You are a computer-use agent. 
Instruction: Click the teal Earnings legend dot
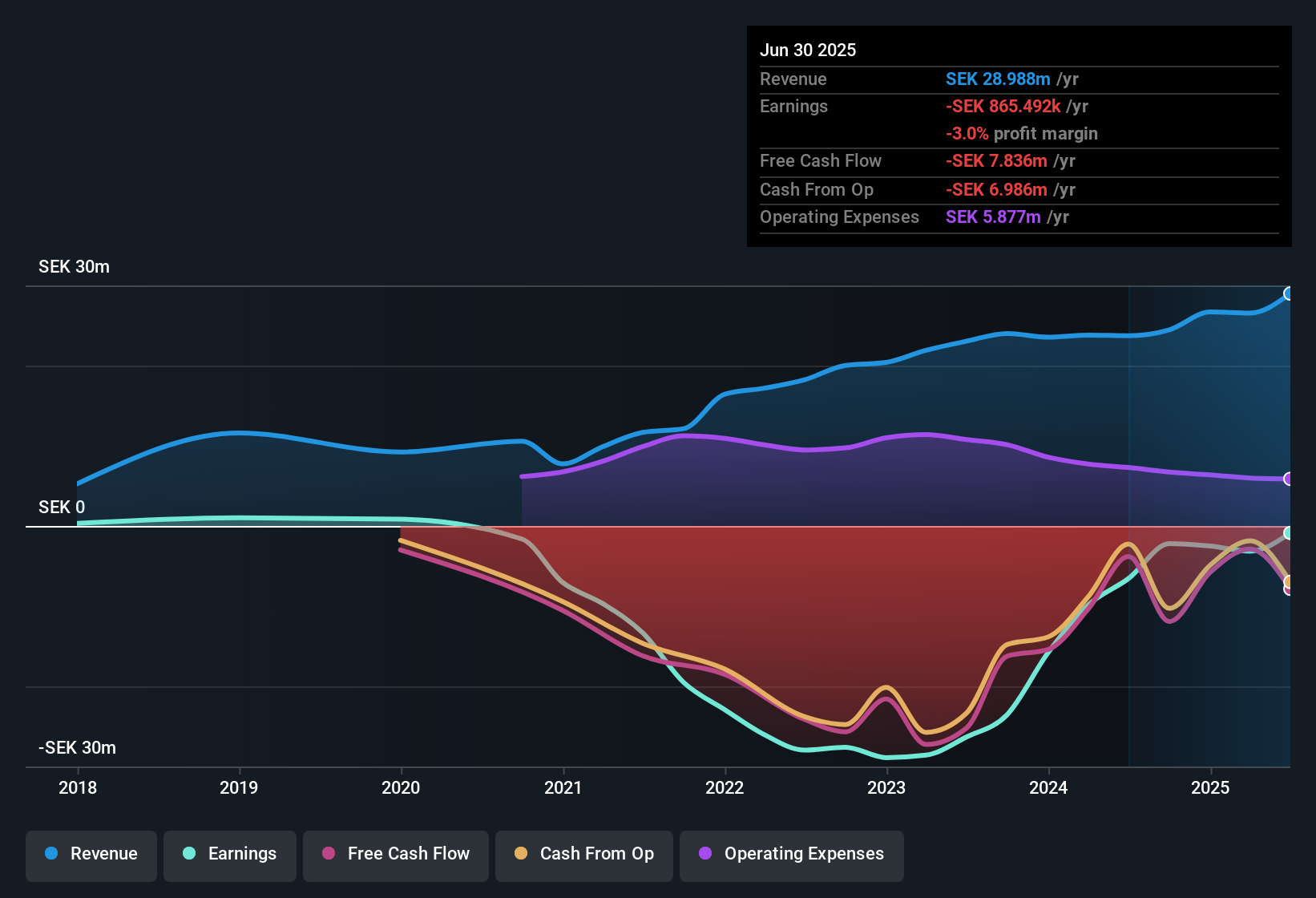(x=188, y=854)
